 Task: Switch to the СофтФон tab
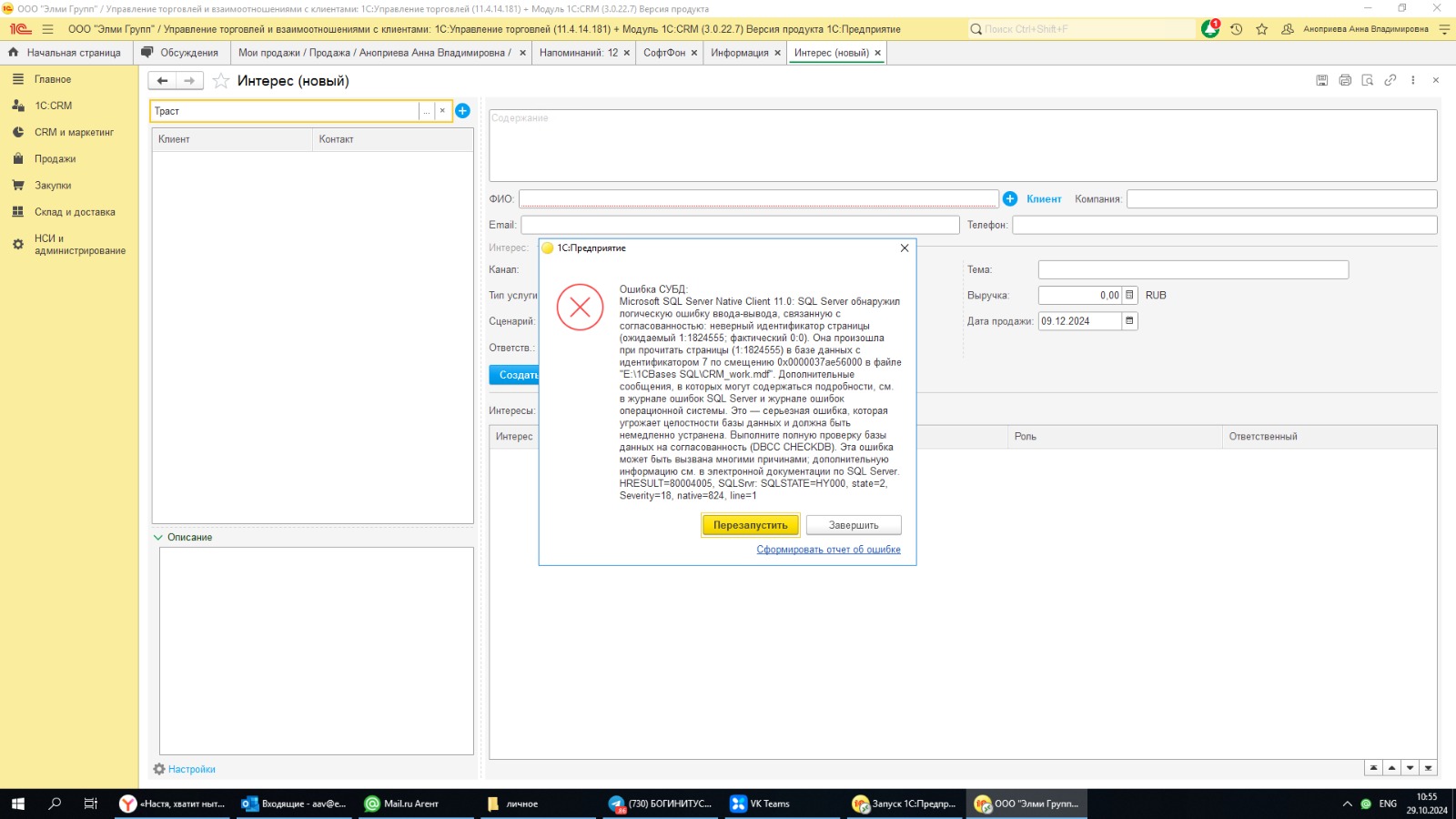coord(664,53)
